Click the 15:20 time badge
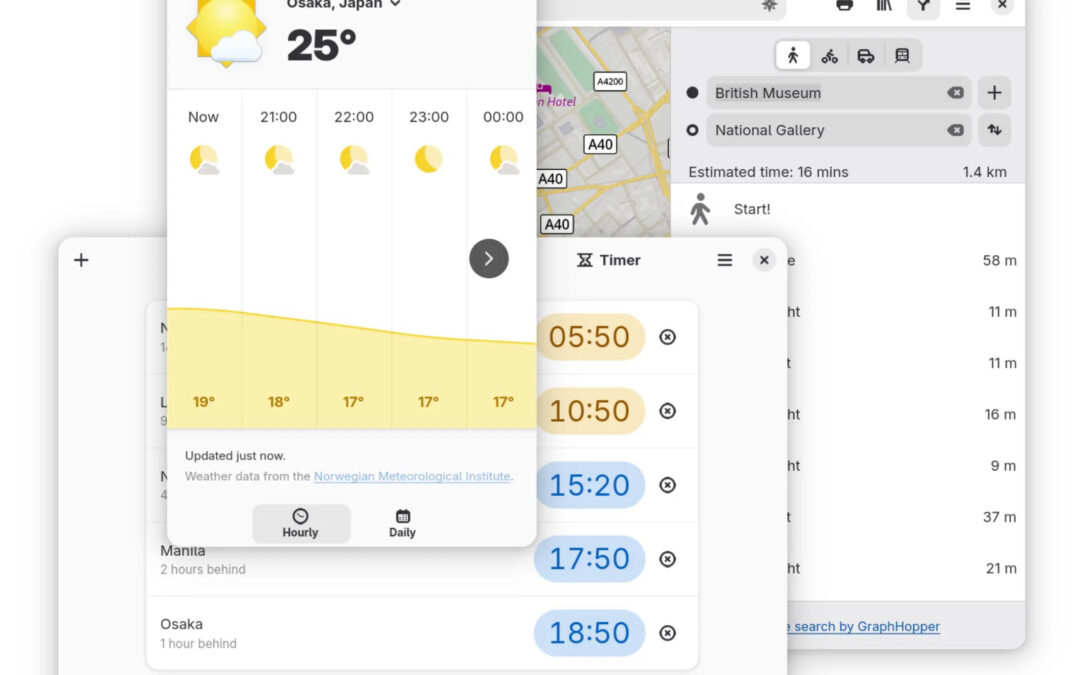Viewport: 1080px width, 675px height. [x=590, y=485]
